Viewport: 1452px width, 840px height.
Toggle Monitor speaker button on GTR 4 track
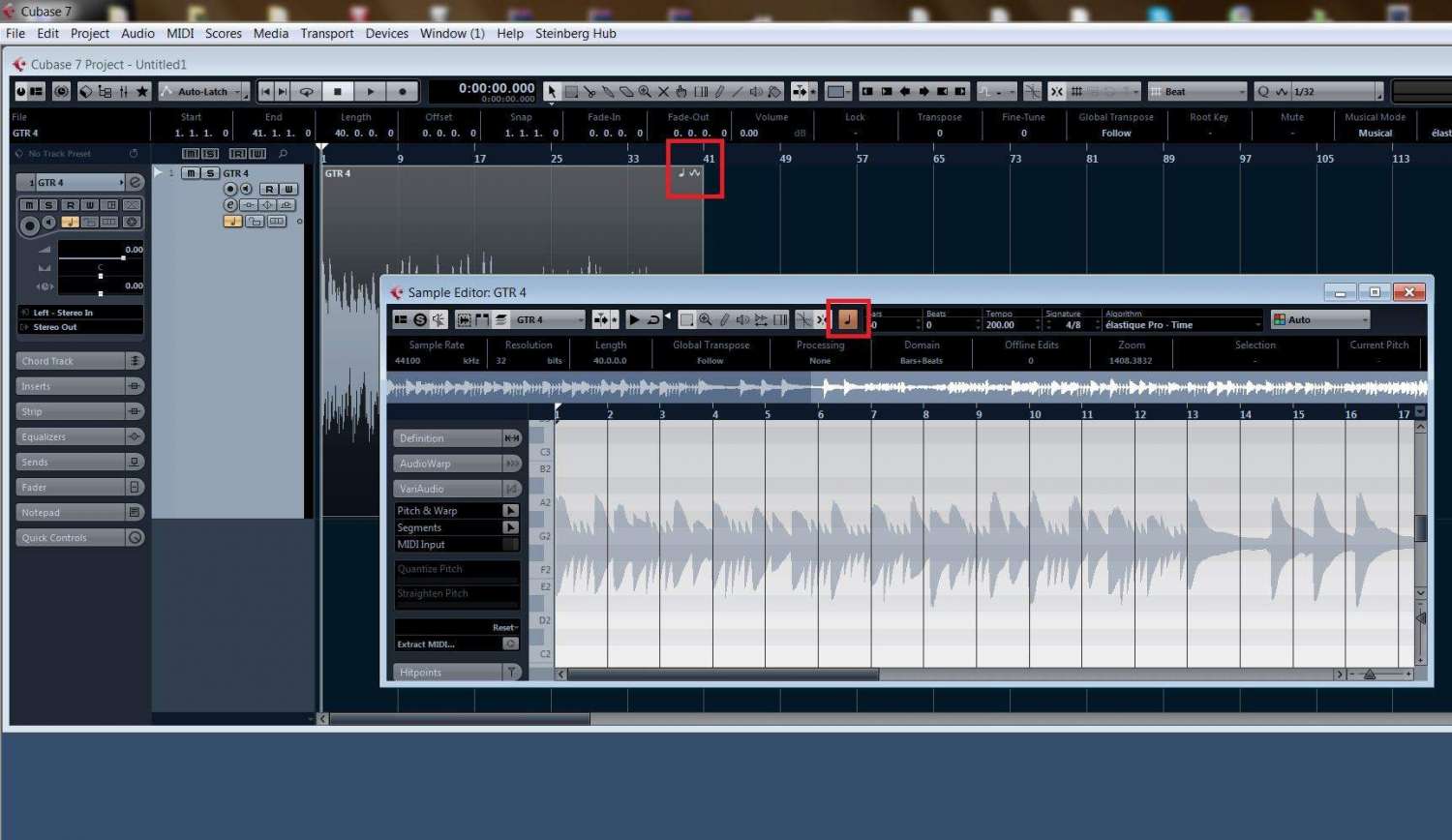246,189
